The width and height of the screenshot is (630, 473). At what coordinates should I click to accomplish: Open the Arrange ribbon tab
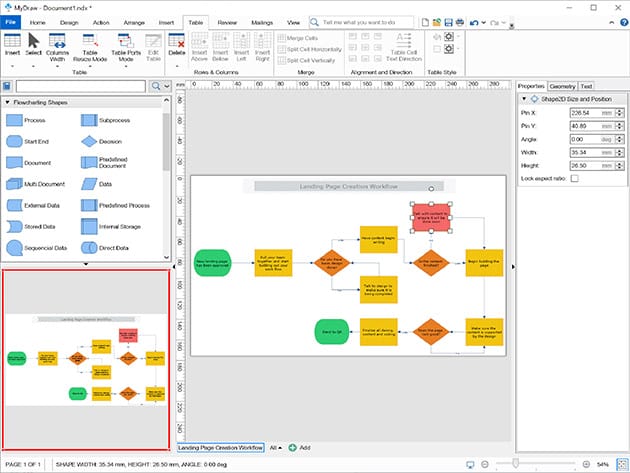click(134, 20)
